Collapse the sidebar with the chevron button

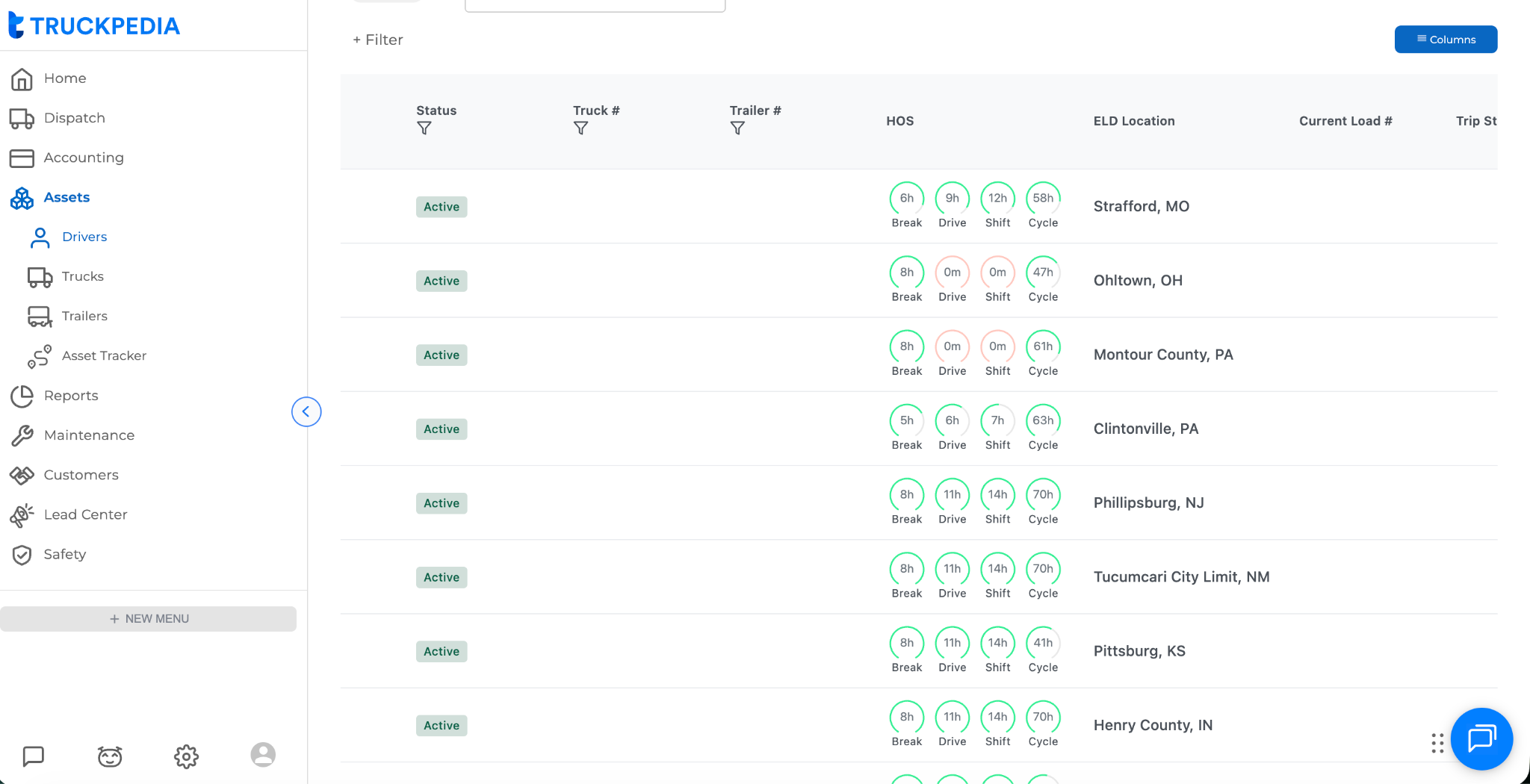[x=306, y=411]
